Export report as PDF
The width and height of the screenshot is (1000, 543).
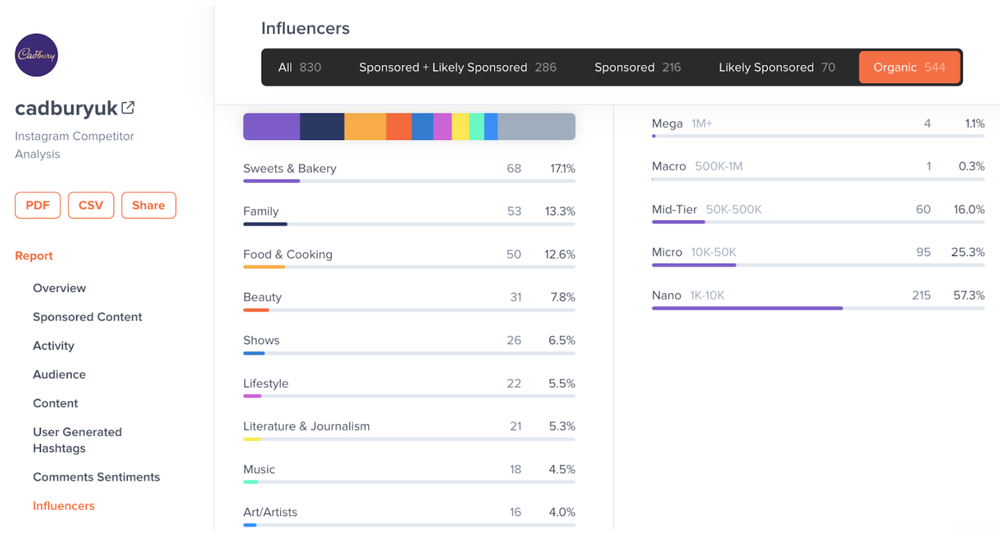tap(38, 205)
